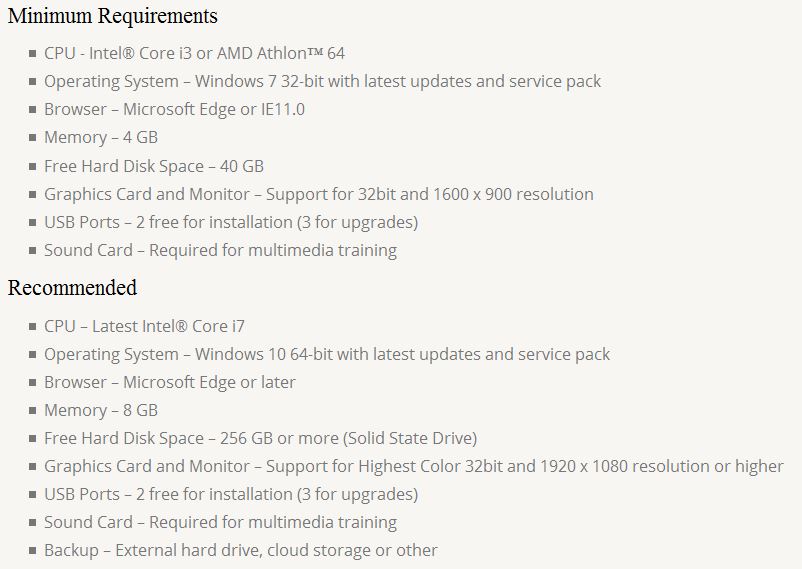Click the 1600 x 900 resolution graphics line

click(x=318, y=194)
